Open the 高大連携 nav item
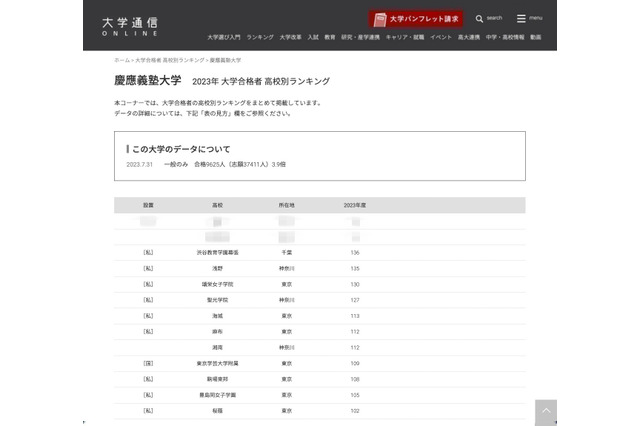This screenshot has height=426, width=640. point(469,37)
